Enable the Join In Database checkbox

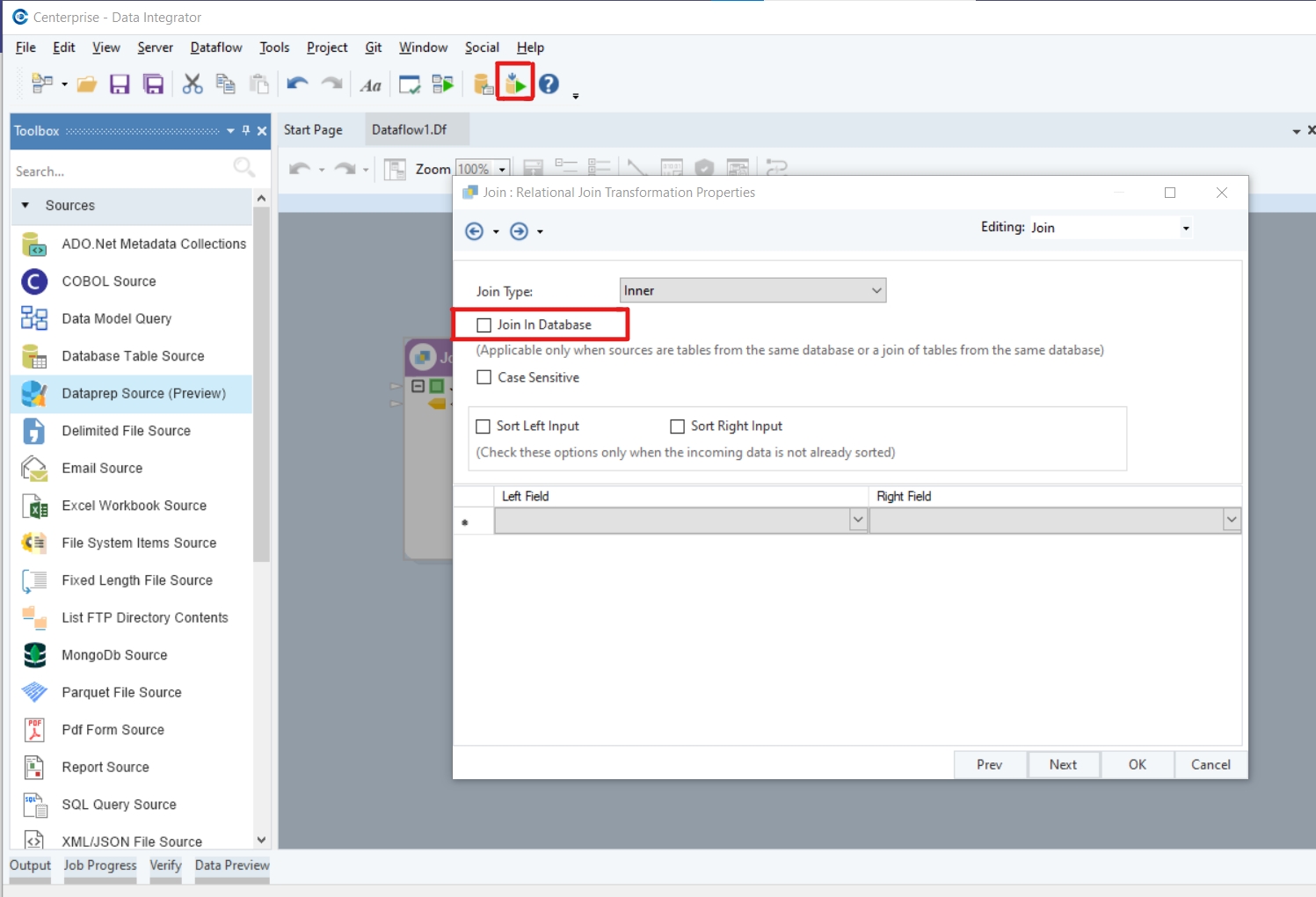pos(484,325)
